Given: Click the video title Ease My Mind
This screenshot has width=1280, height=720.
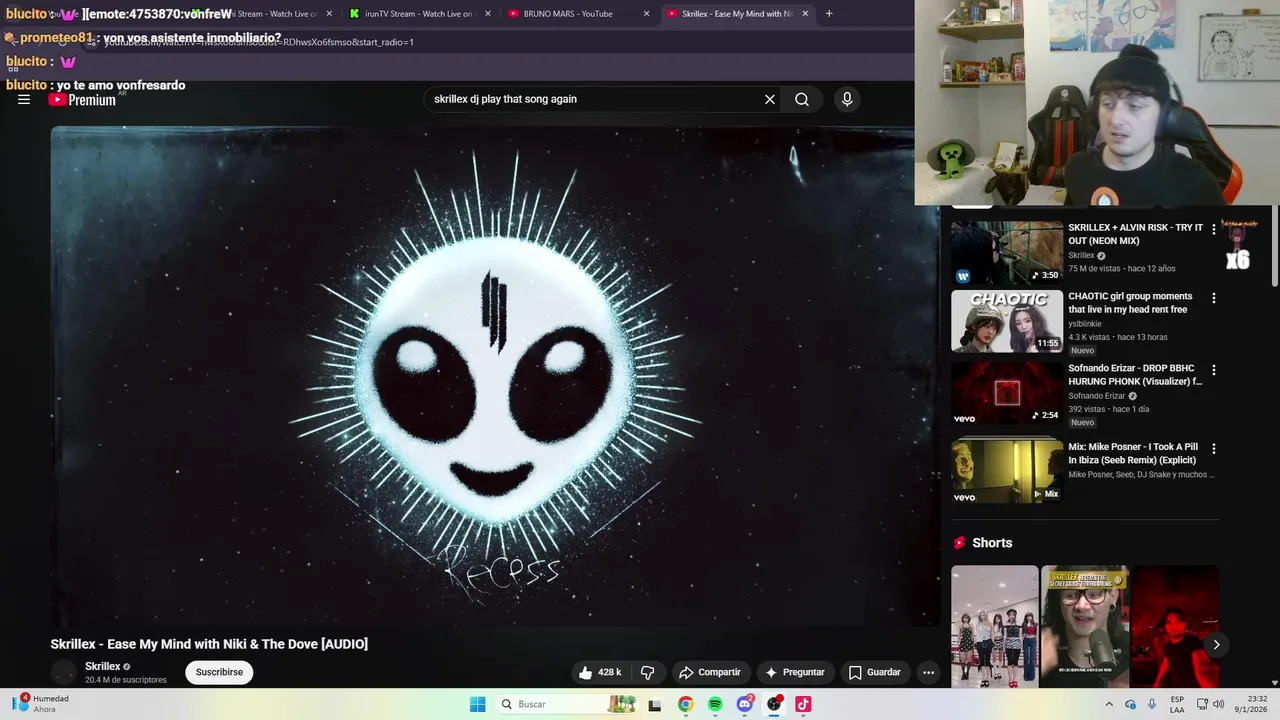Looking at the screenshot, I should 209,644.
